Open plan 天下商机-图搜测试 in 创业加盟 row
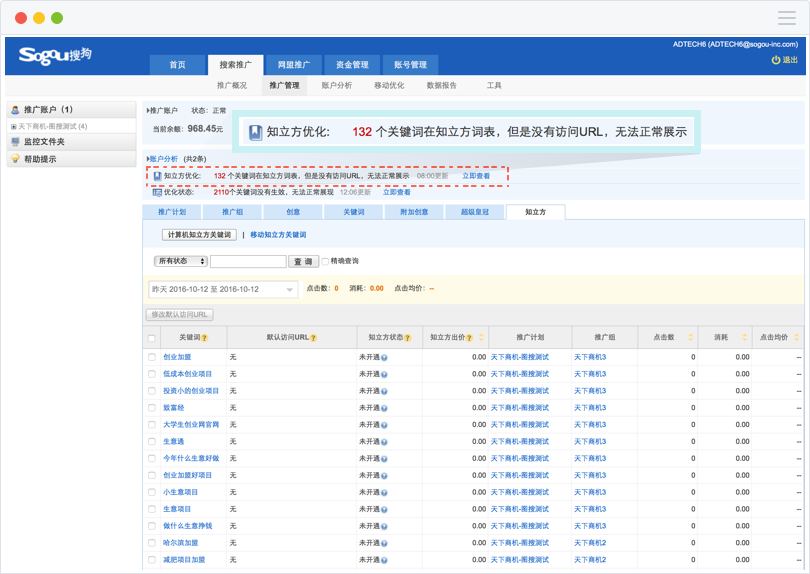810x574 pixels. pos(520,357)
